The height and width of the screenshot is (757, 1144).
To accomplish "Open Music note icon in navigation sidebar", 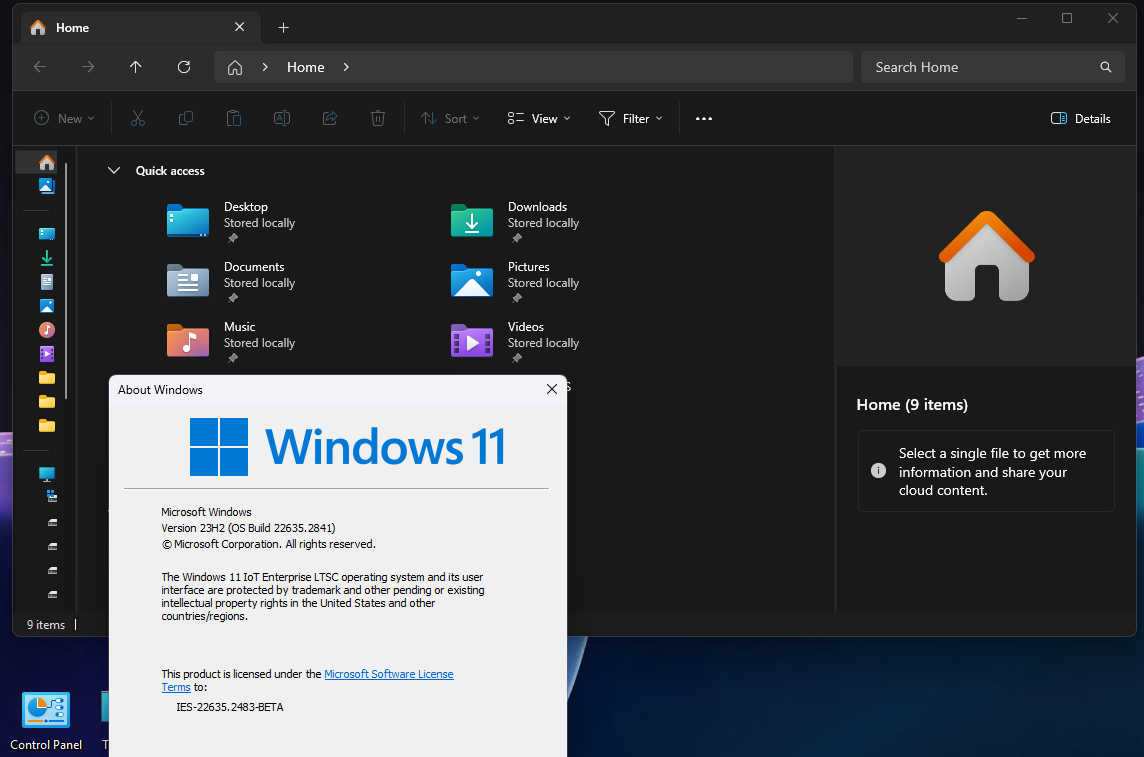I will pyautogui.click(x=47, y=330).
